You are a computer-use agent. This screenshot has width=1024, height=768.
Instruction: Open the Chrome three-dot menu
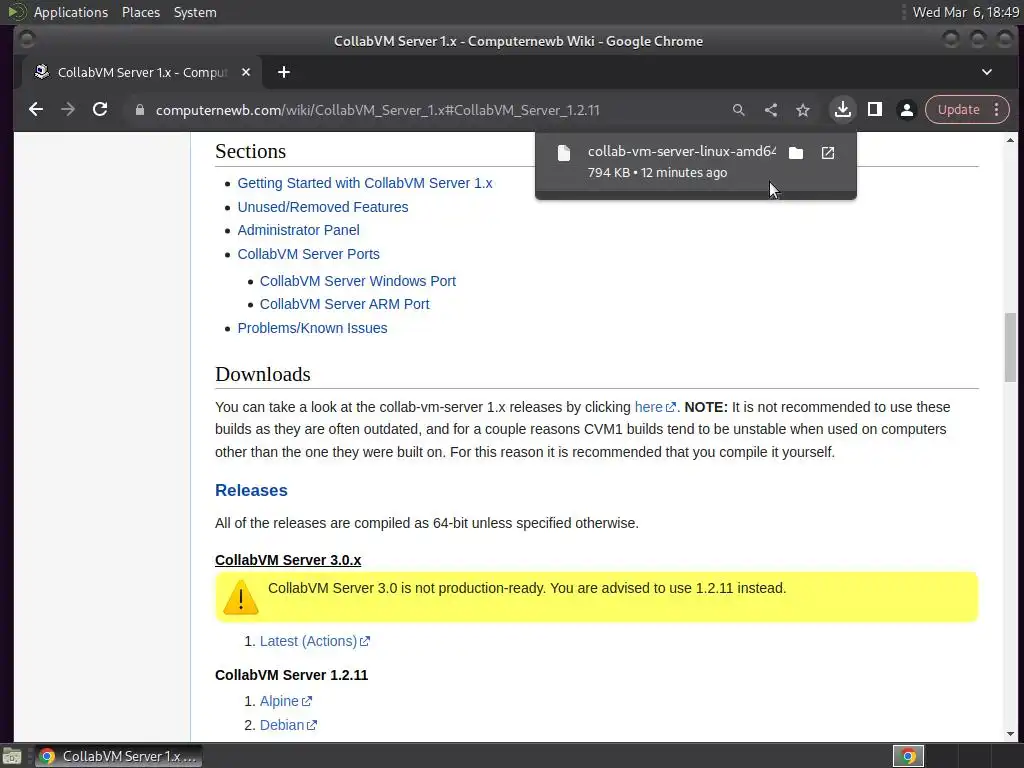997,110
